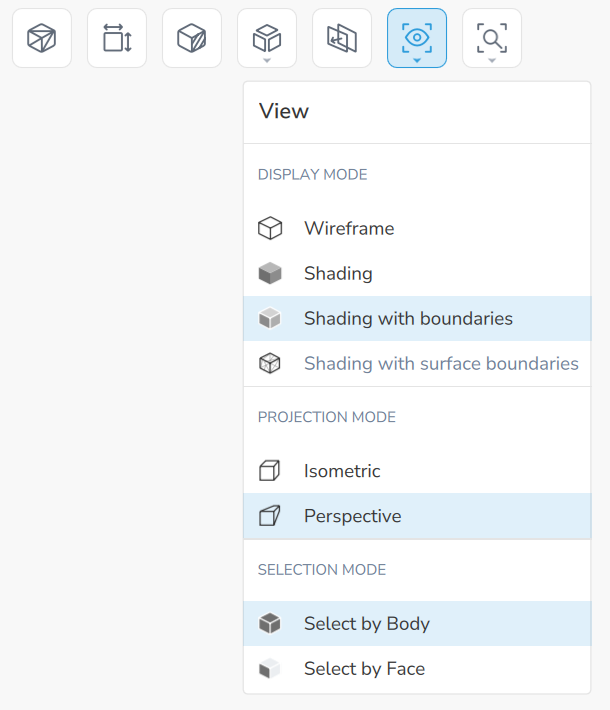
Task: Click the overlapping planes with arrow icon
Action: coord(342,38)
